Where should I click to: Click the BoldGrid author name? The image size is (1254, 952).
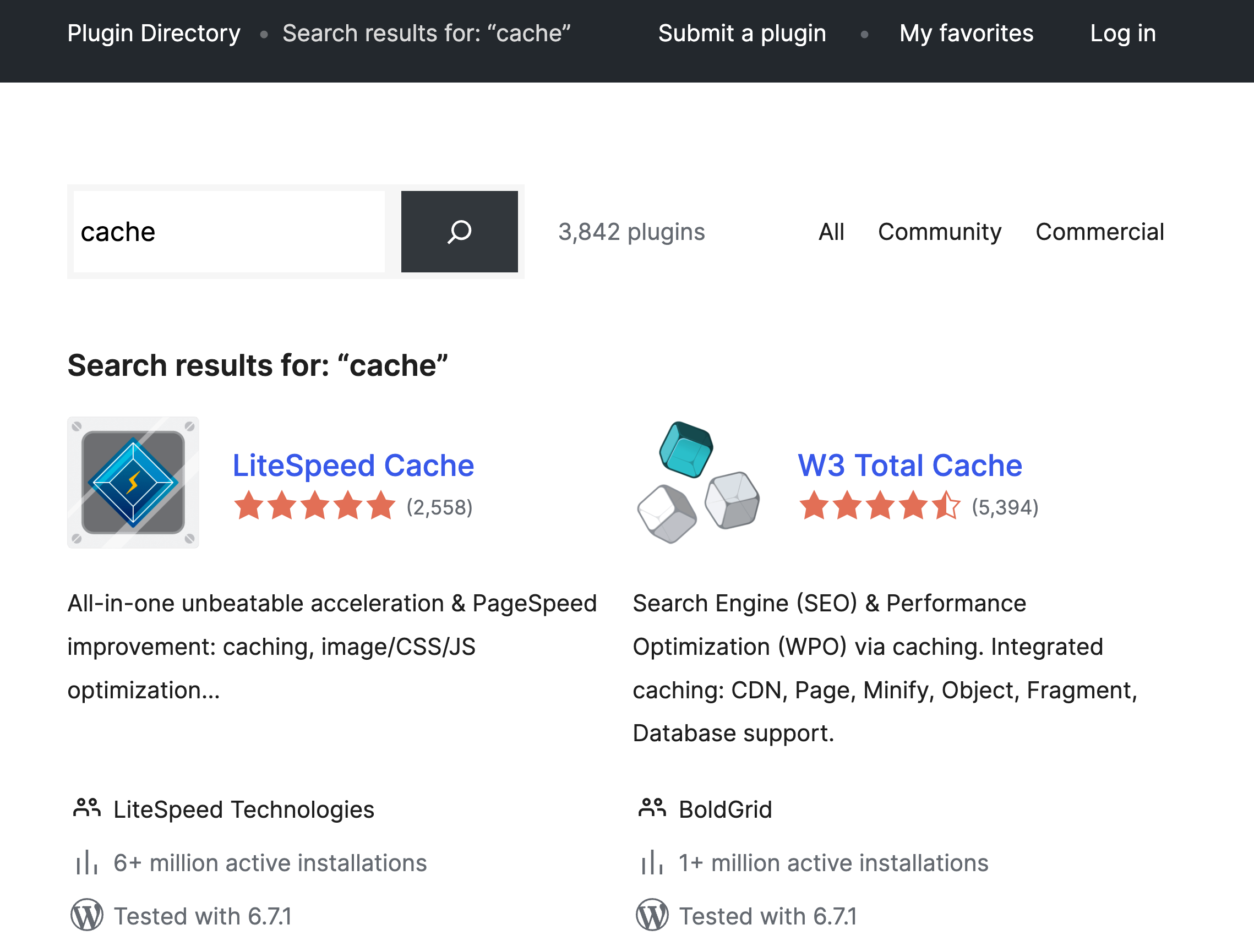point(726,809)
